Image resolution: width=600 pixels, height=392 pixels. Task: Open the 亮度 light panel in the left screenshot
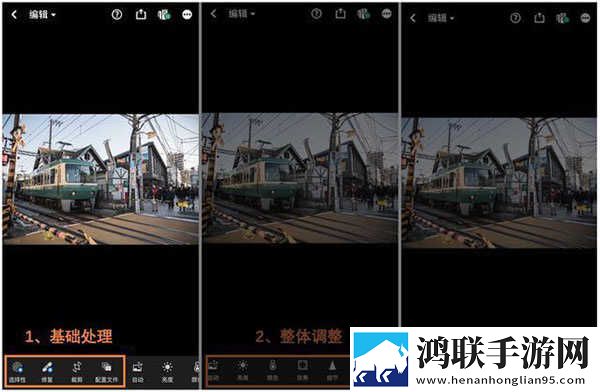[167, 372]
